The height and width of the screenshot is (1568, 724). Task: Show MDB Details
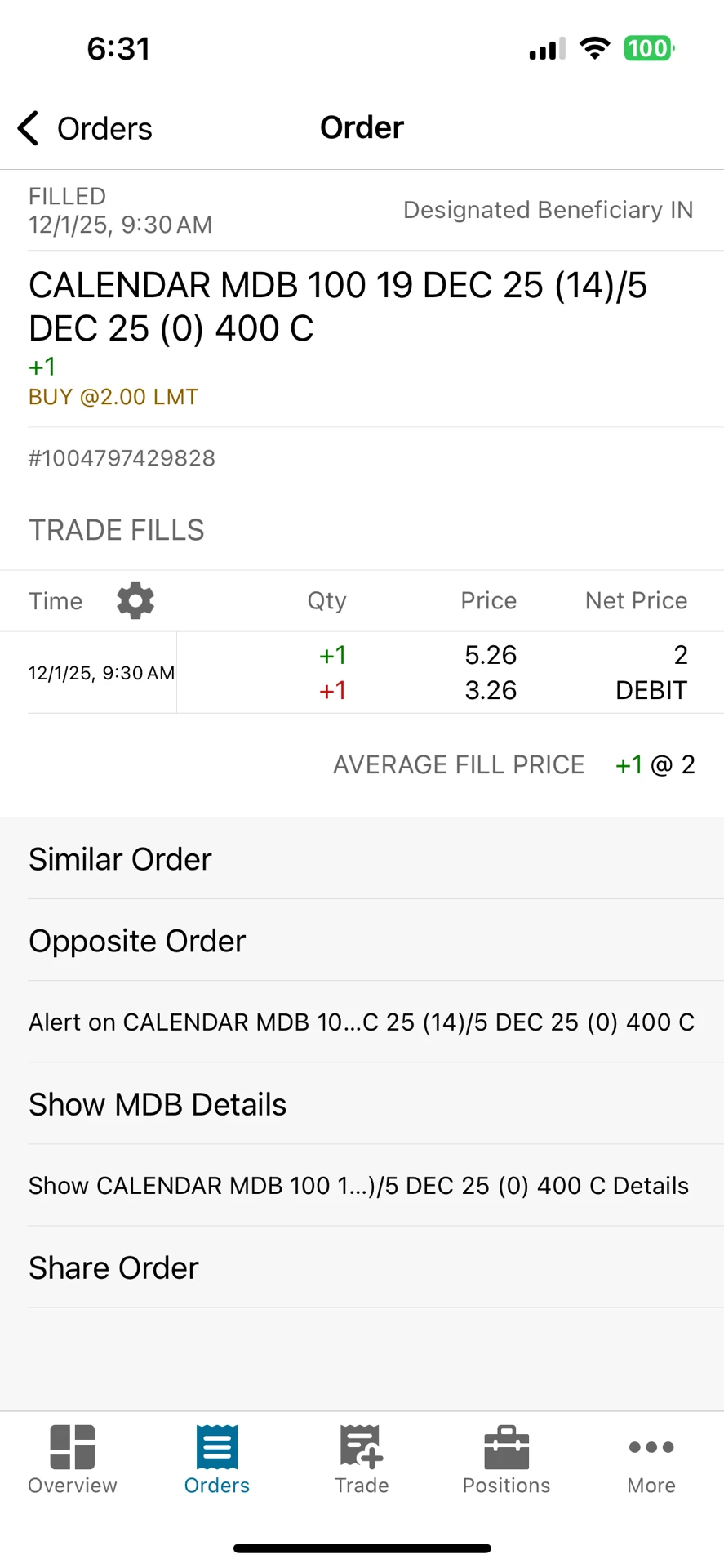(362, 1104)
